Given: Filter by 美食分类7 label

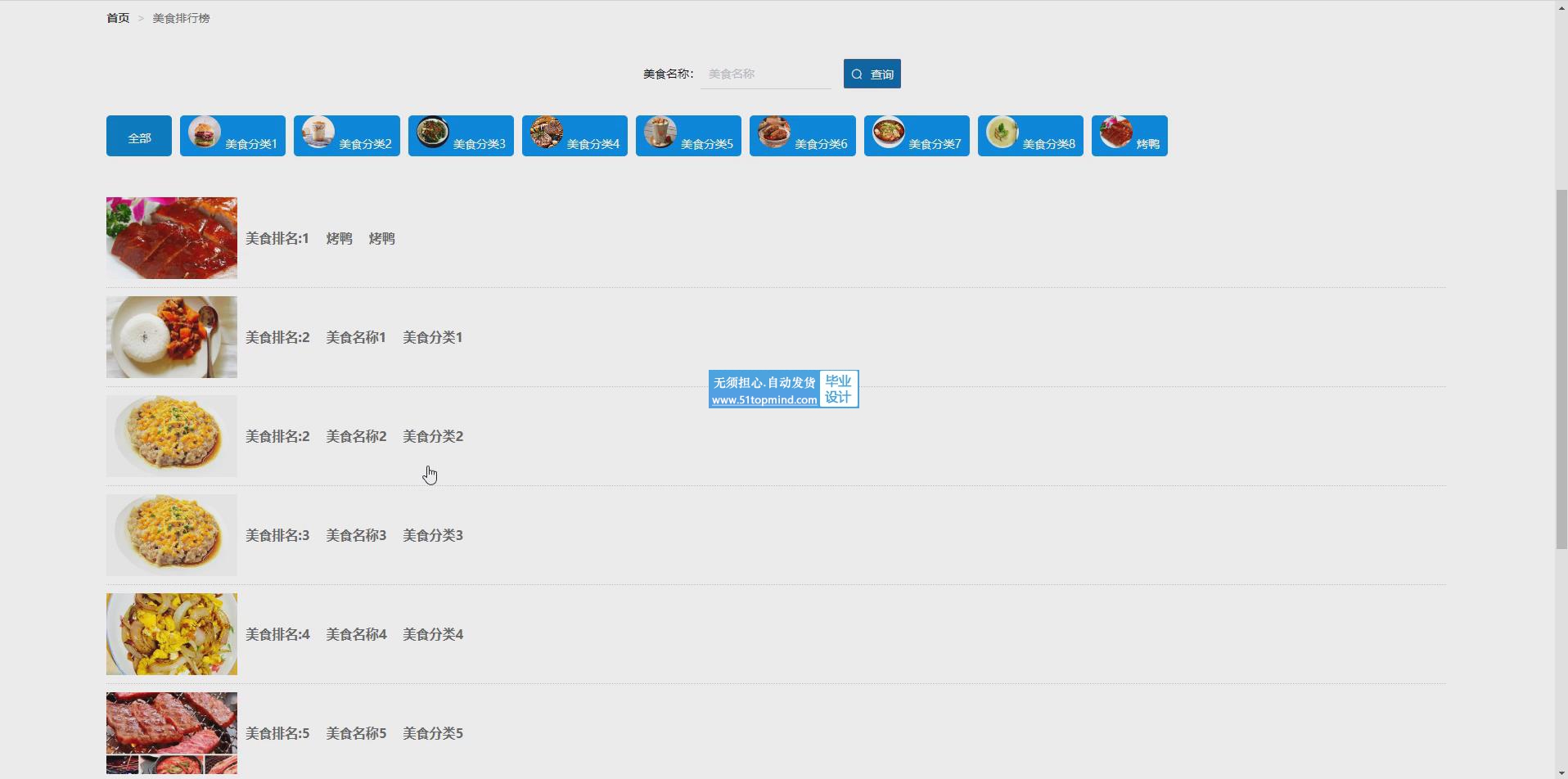Looking at the screenshot, I should [x=935, y=144].
